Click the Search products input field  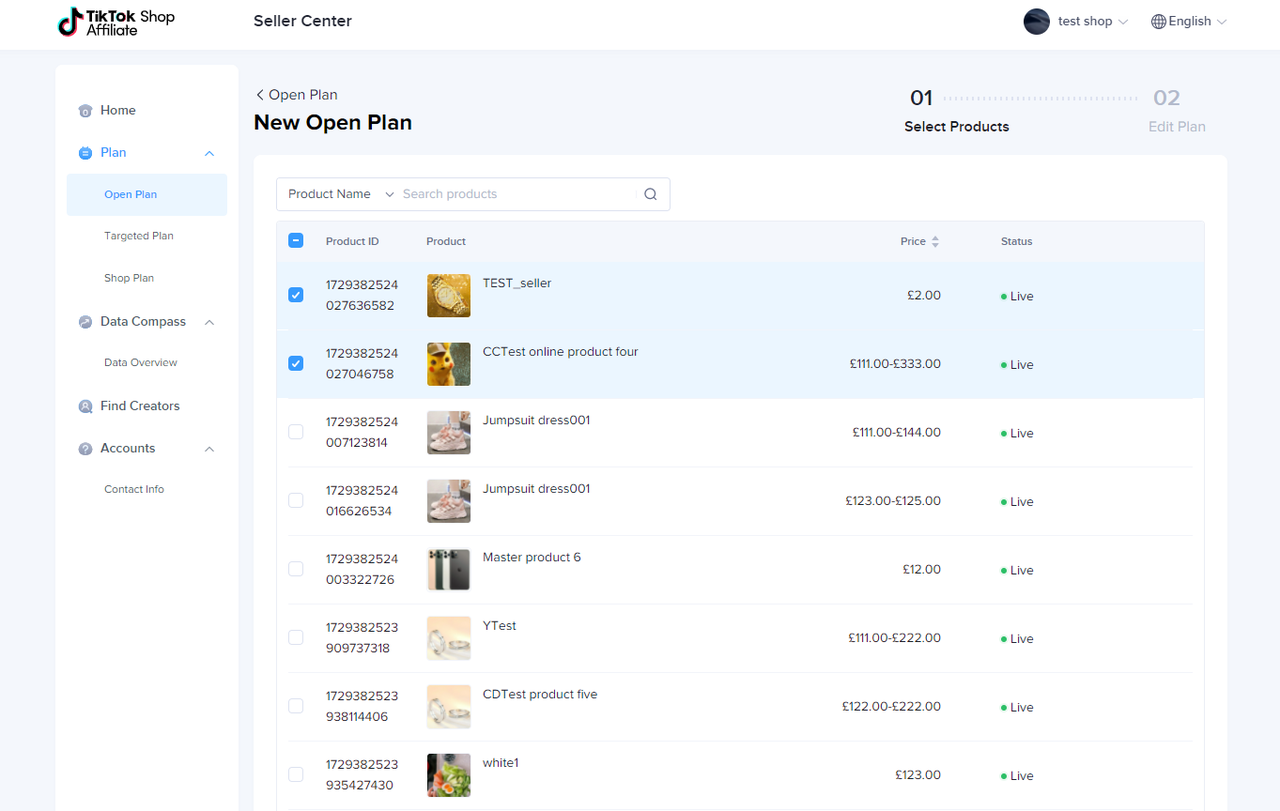click(x=515, y=194)
